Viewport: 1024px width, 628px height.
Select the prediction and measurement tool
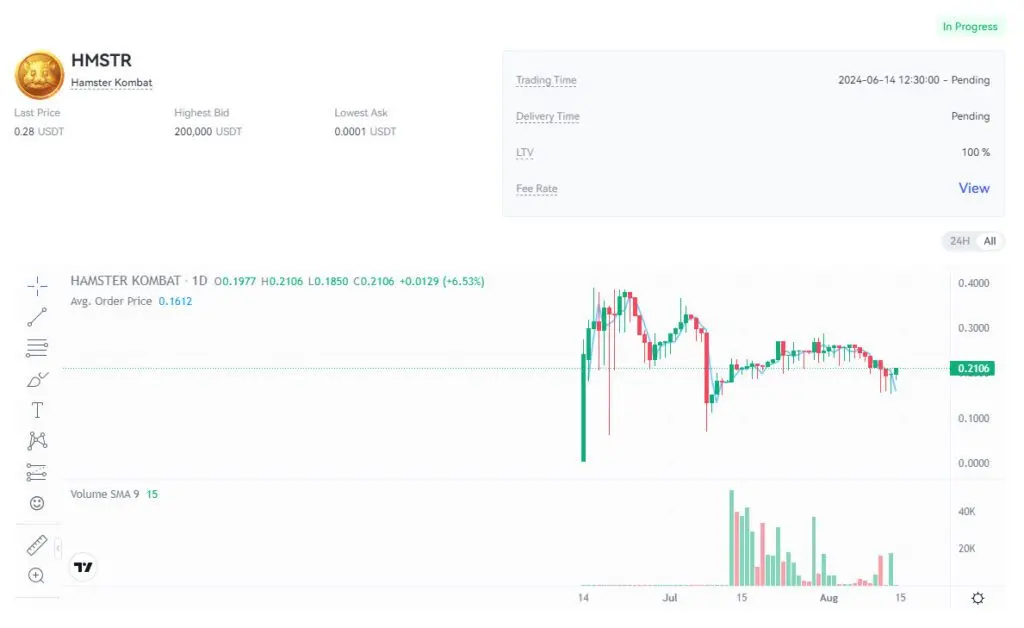tap(37, 472)
